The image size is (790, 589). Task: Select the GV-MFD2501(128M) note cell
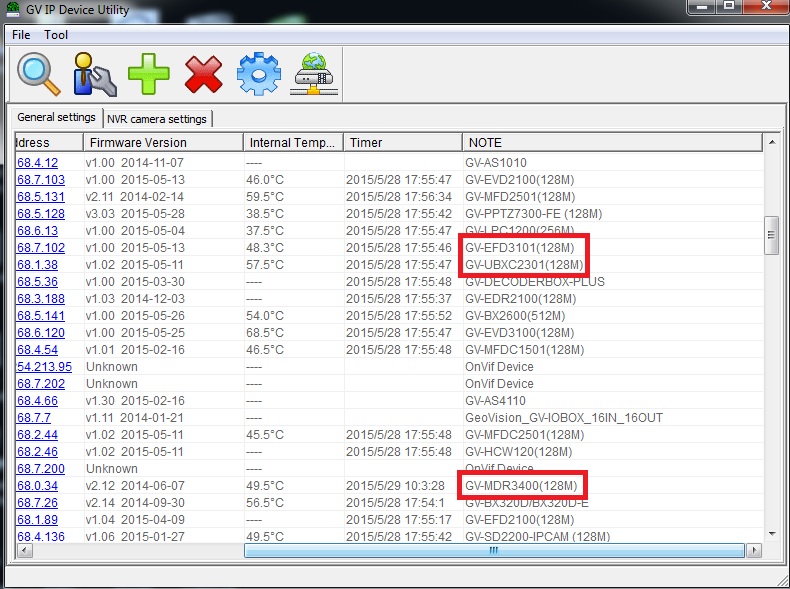(x=520, y=197)
